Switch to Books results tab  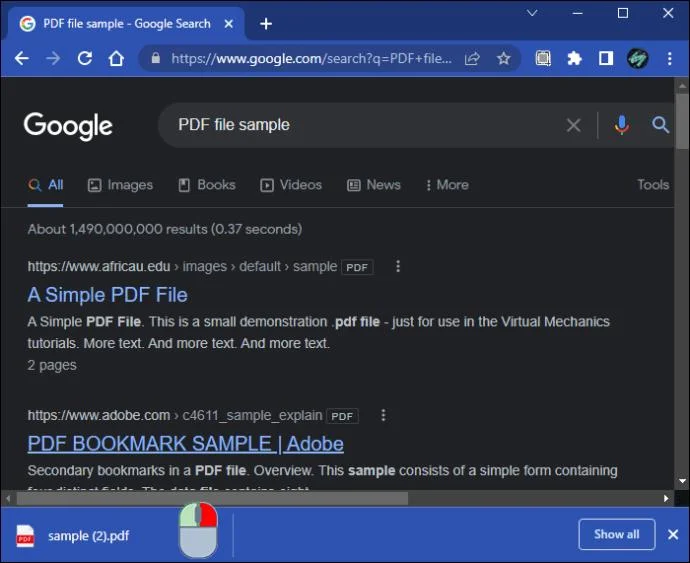(207, 185)
